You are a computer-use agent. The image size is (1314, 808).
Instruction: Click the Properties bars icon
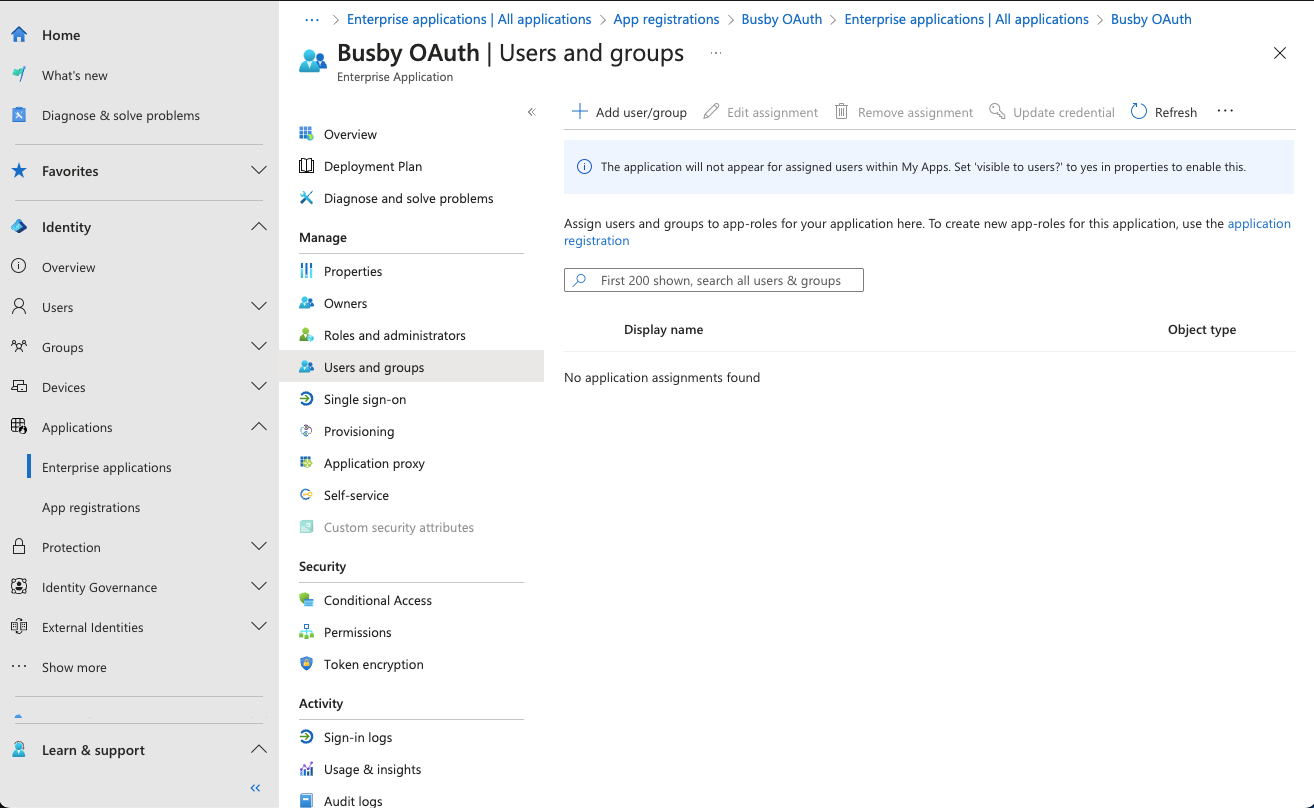[x=307, y=271]
